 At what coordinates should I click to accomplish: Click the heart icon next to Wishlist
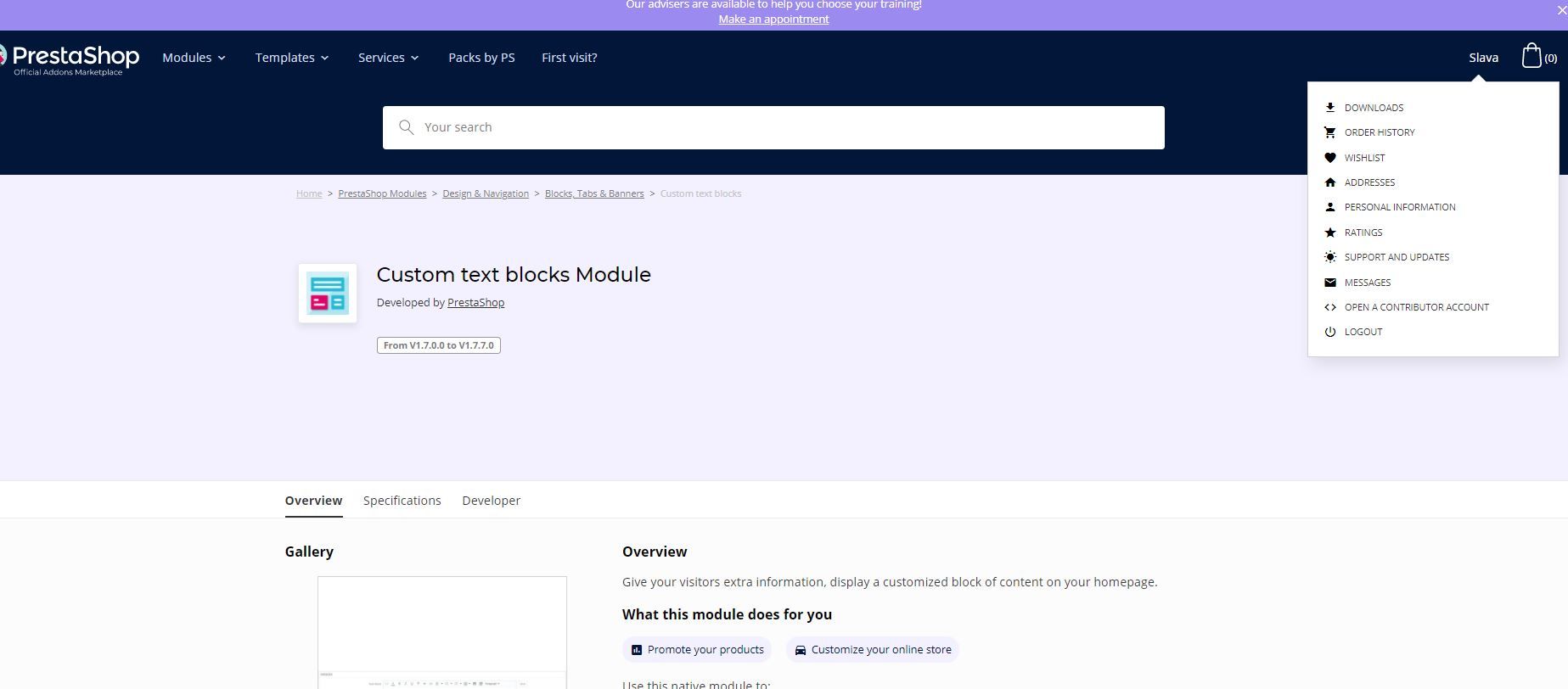1330,158
